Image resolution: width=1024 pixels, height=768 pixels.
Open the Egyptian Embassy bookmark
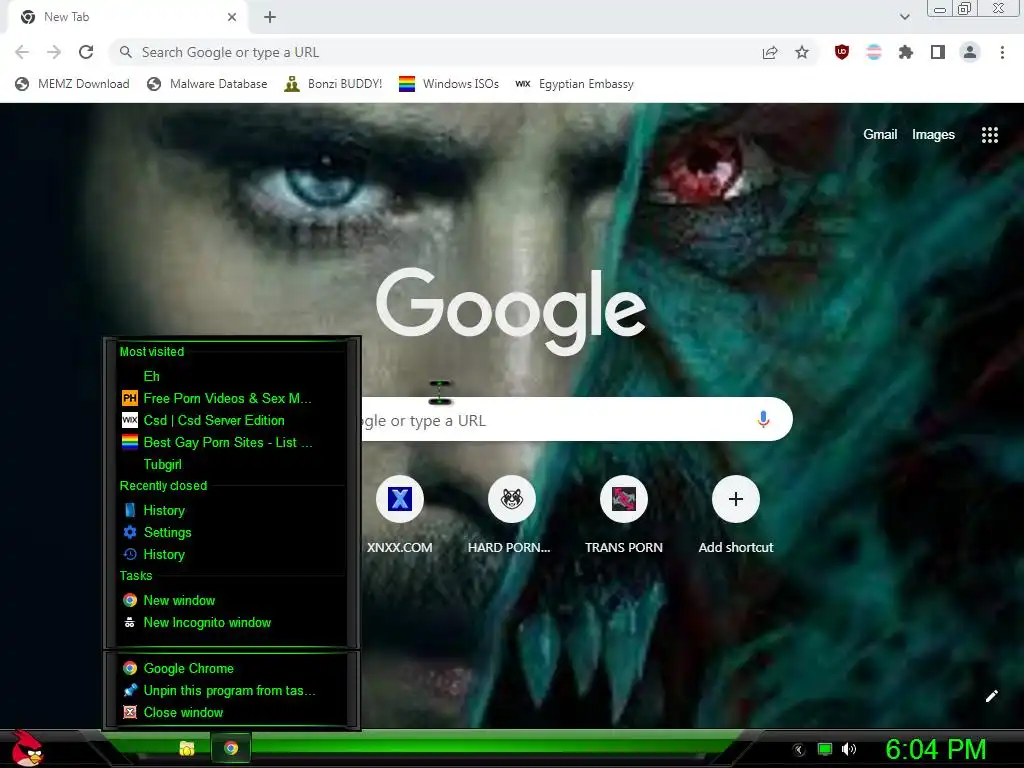coord(574,84)
